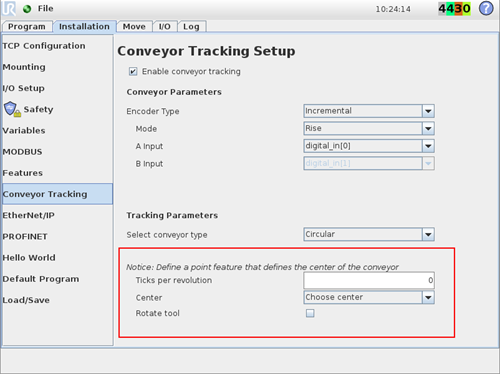Click the Safety shield lock icon
The width and height of the screenshot is (500, 374).
click(12, 109)
